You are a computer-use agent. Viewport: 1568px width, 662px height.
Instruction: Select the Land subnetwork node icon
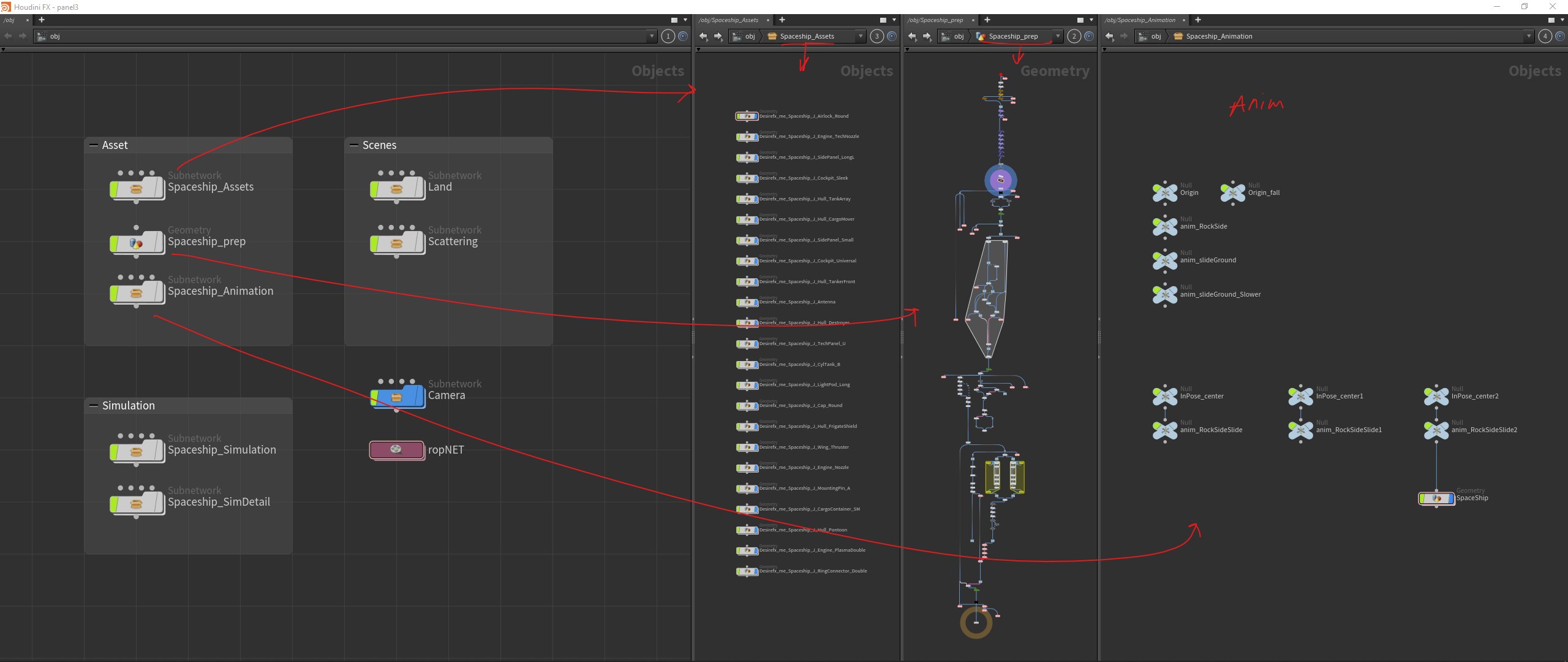click(x=398, y=189)
